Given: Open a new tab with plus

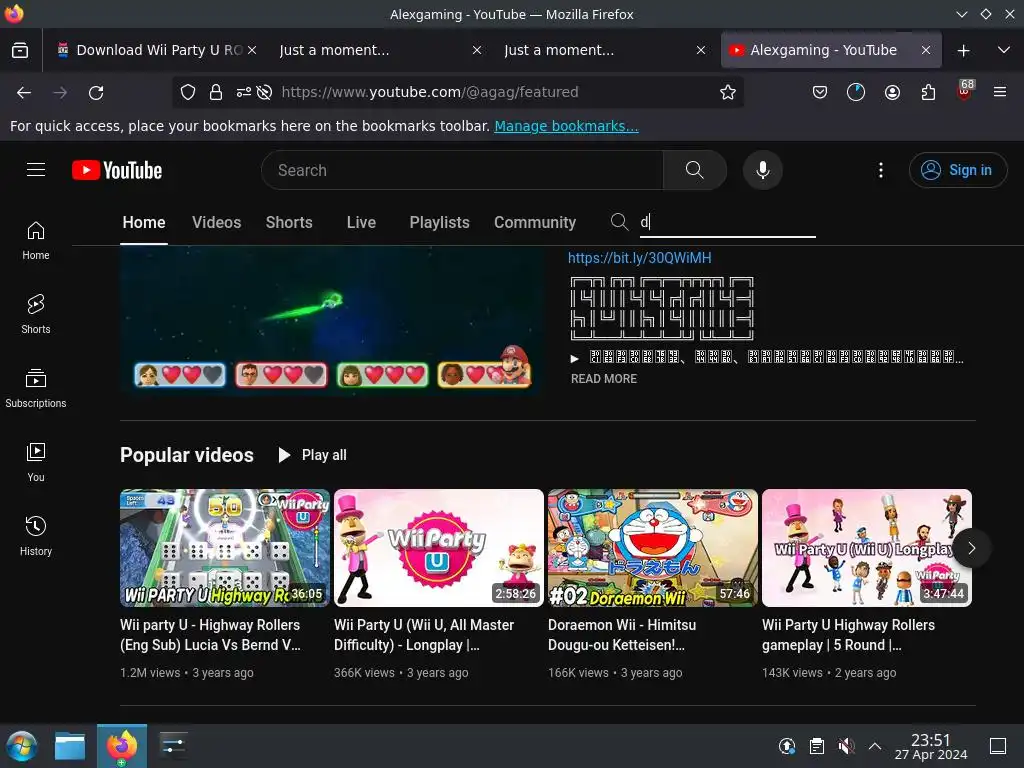Looking at the screenshot, I should tap(963, 50).
